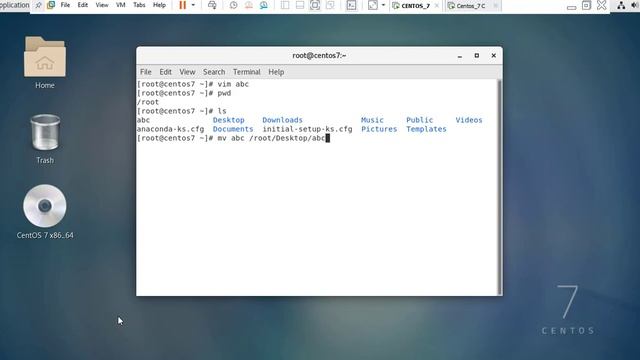Screen dimensions: 640x360
Task: Click the VMware Workstation logo icon
Action: [51, 5]
